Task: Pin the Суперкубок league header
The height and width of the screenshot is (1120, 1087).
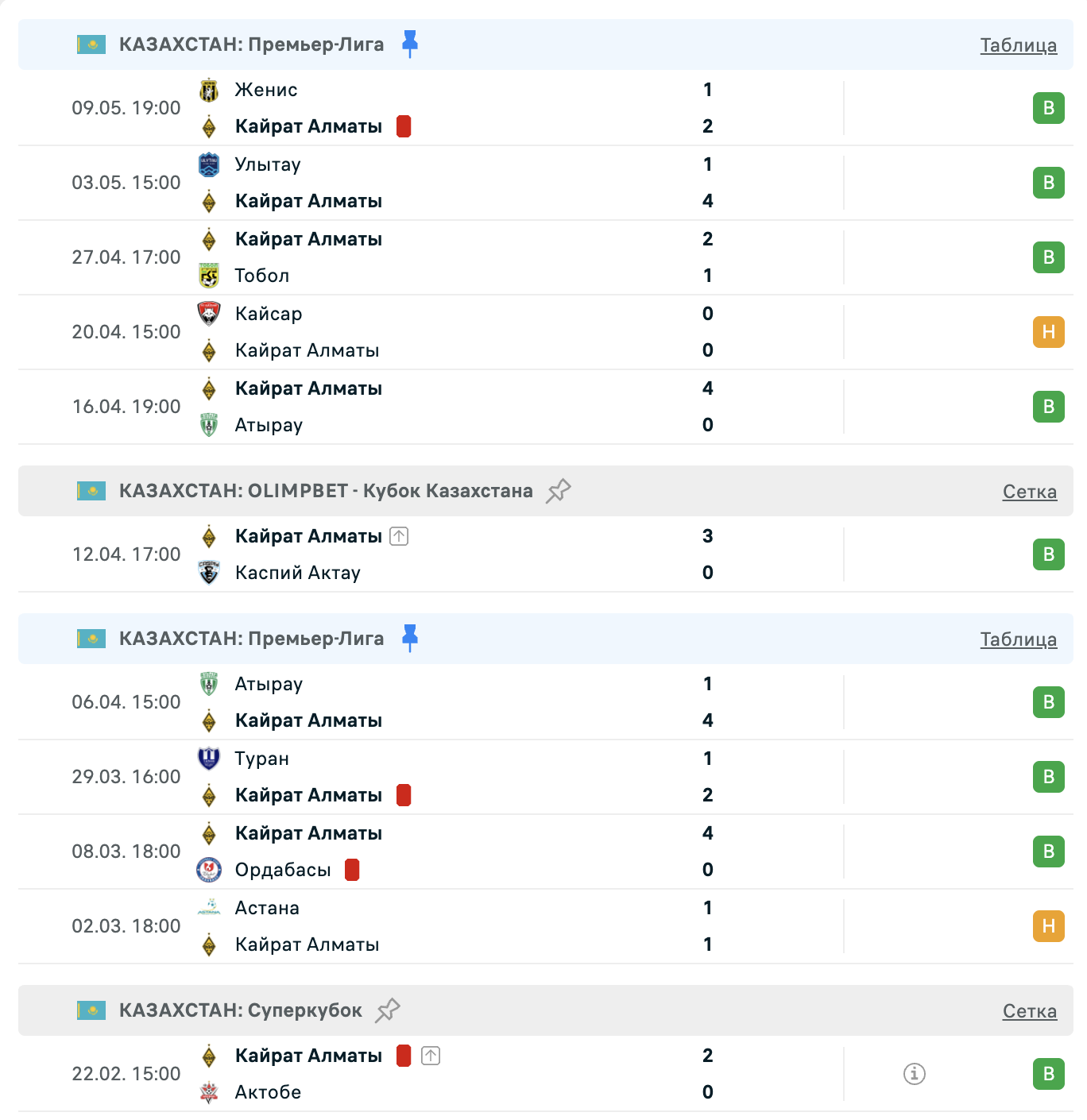Action: [388, 1010]
